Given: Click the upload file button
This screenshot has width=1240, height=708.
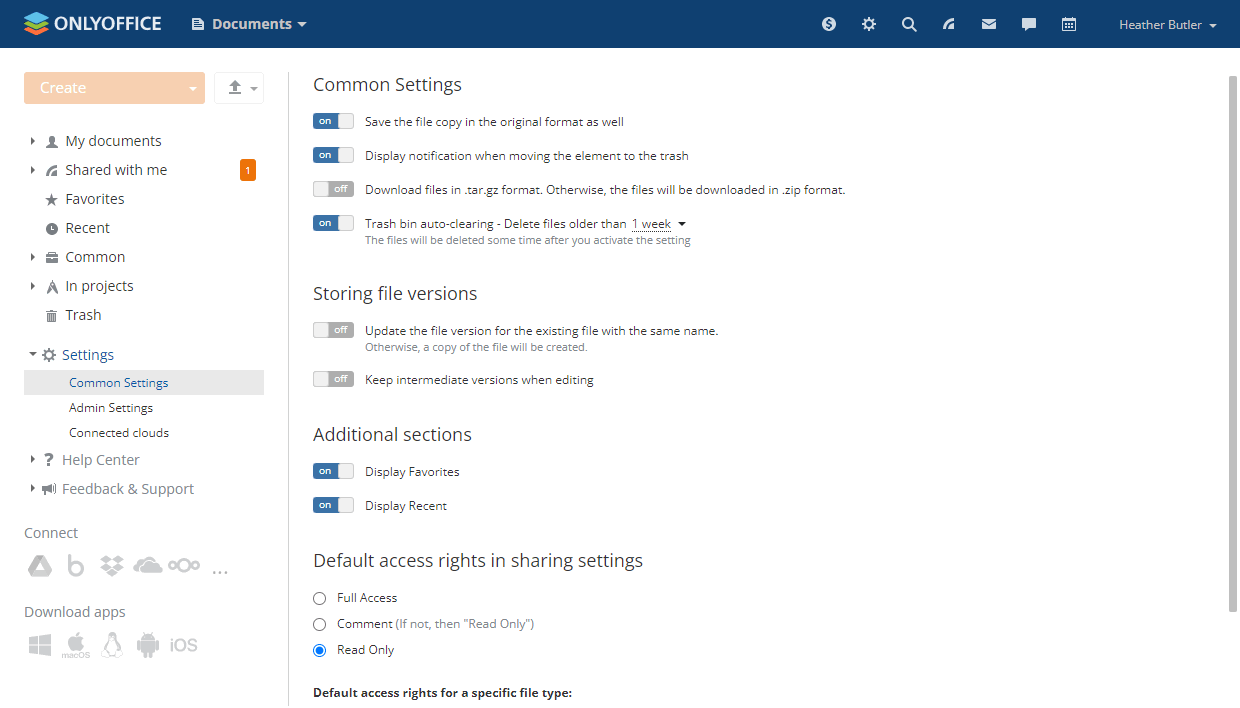Looking at the screenshot, I should coord(235,88).
